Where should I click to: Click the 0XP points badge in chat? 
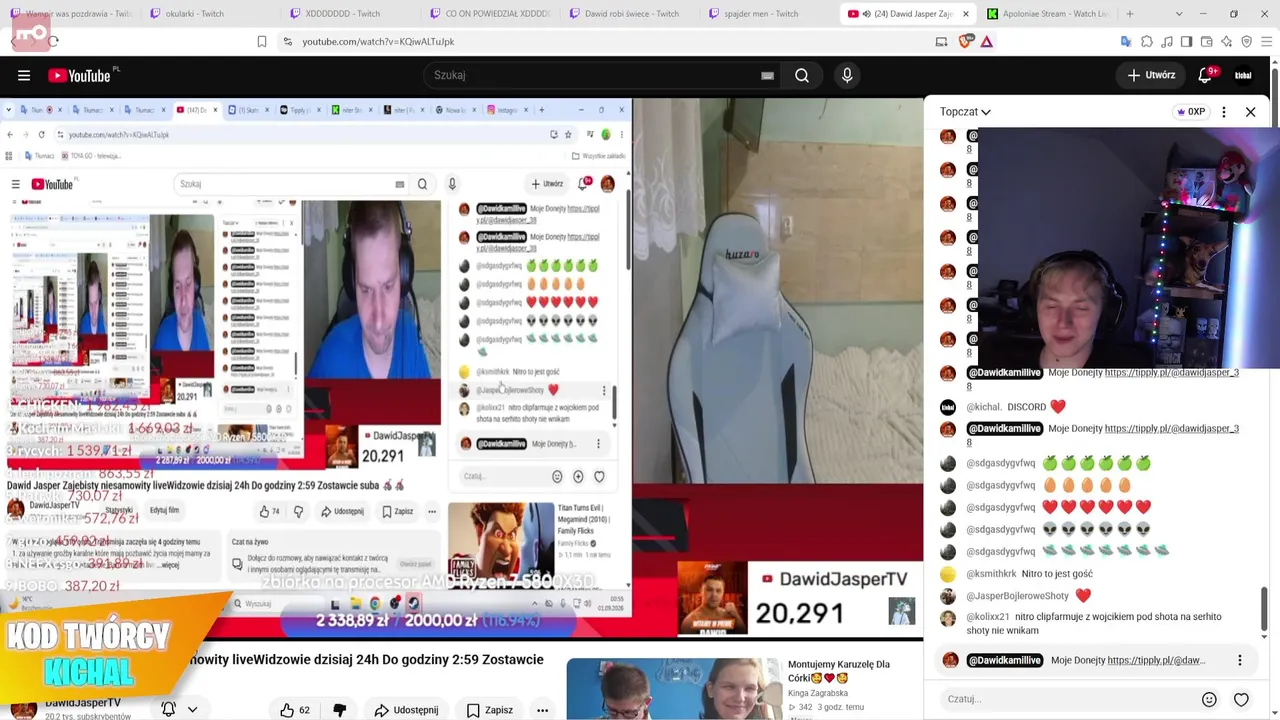click(x=1191, y=112)
